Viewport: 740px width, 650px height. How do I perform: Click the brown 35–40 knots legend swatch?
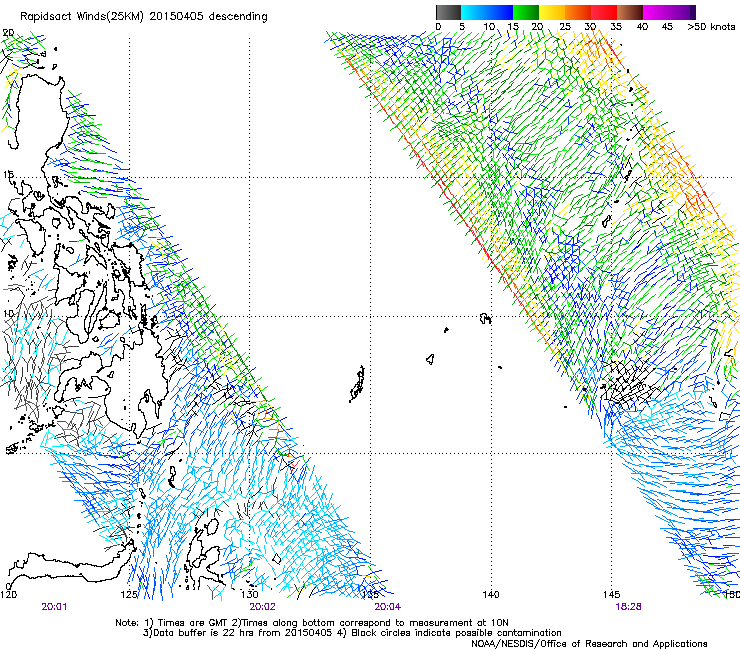coord(630,12)
